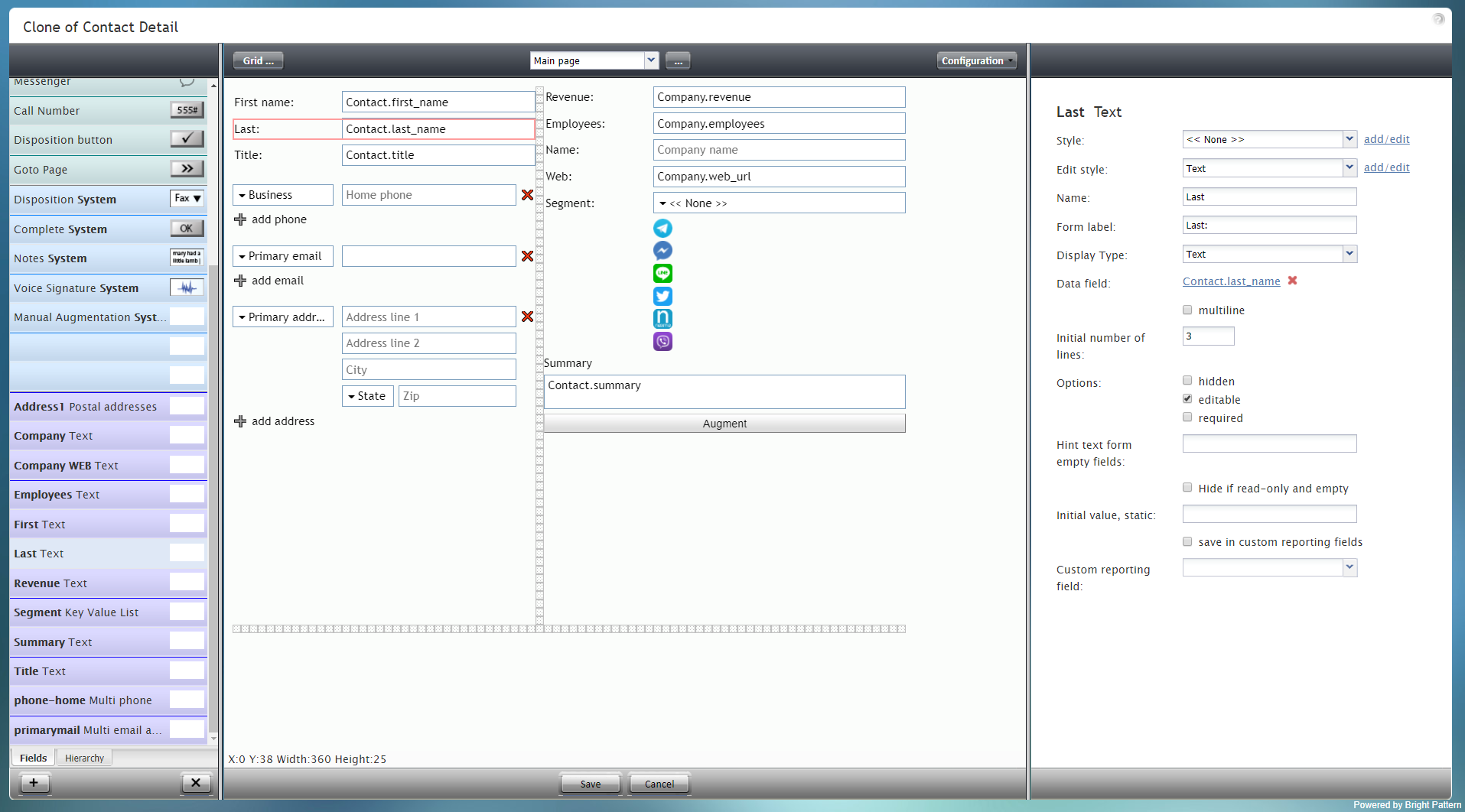The height and width of the screenshot is (812, 1465).
Task: Select the Goto Page arrows widget
Action: (187, 168)
